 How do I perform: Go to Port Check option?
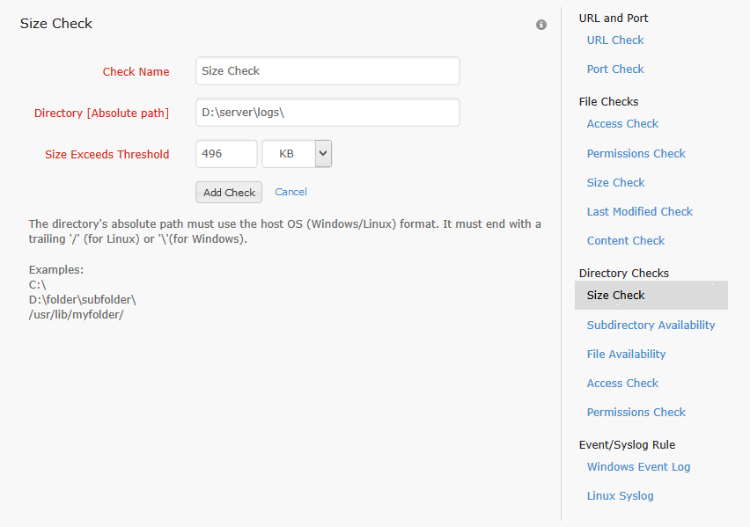[x=615, y=69]
